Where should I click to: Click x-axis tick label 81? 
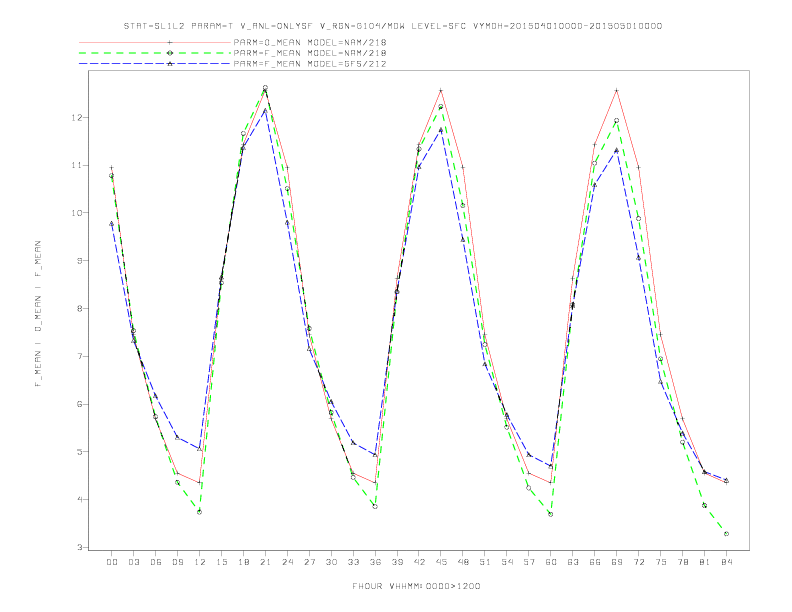[x=705, y=562]
